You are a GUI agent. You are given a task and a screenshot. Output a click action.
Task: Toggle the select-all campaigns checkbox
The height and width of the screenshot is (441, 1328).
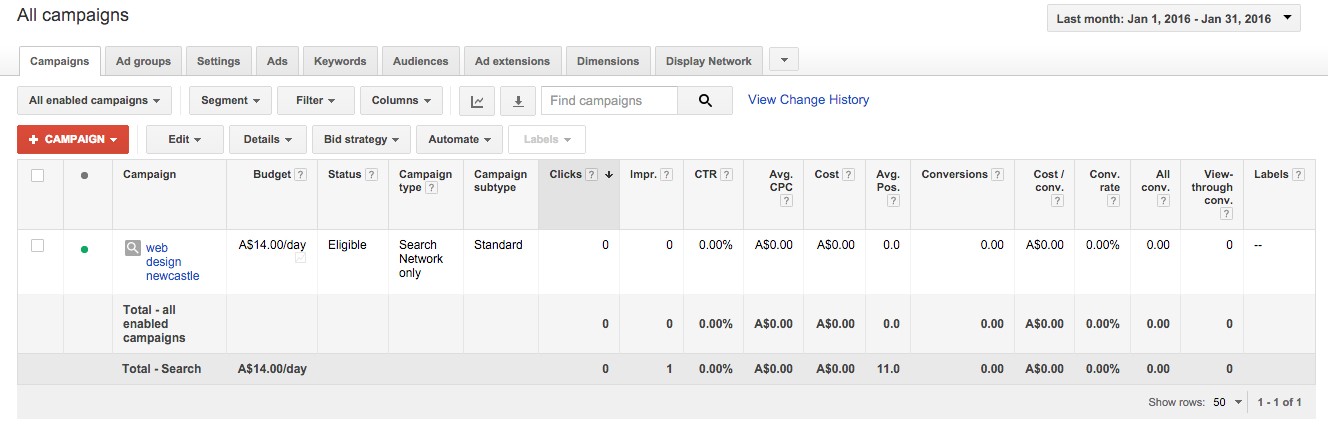pos(38,175)
